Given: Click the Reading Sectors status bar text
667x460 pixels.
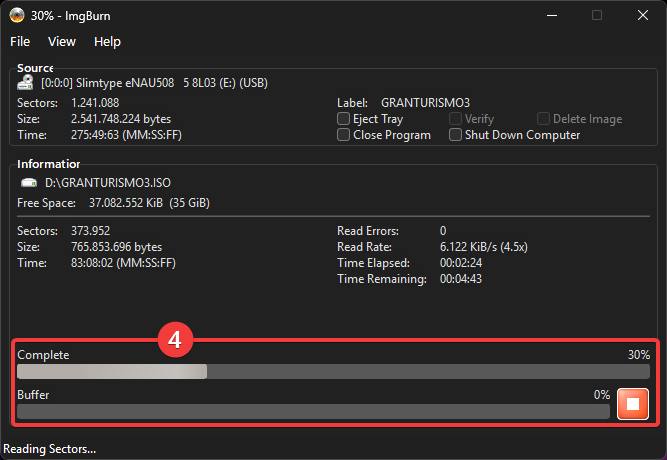Looking at the screenshot, I should click(x=49, y=449).
